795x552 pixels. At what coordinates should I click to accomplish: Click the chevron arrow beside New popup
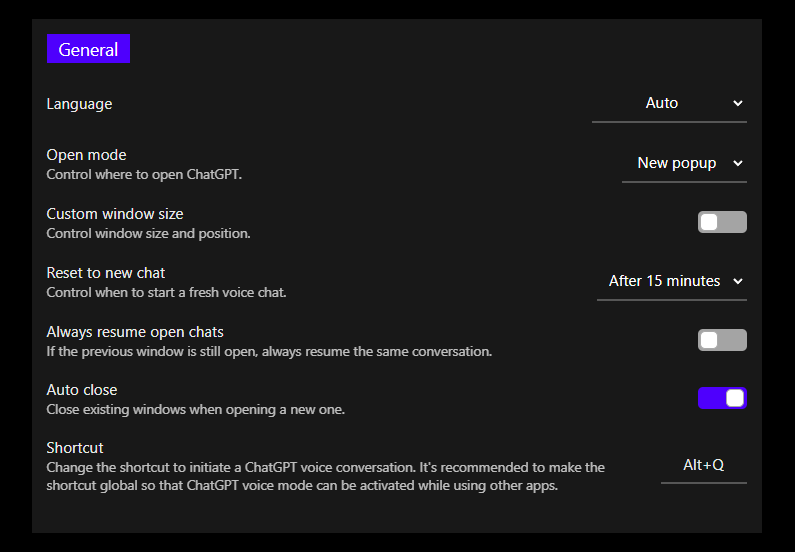pos(738,163)
